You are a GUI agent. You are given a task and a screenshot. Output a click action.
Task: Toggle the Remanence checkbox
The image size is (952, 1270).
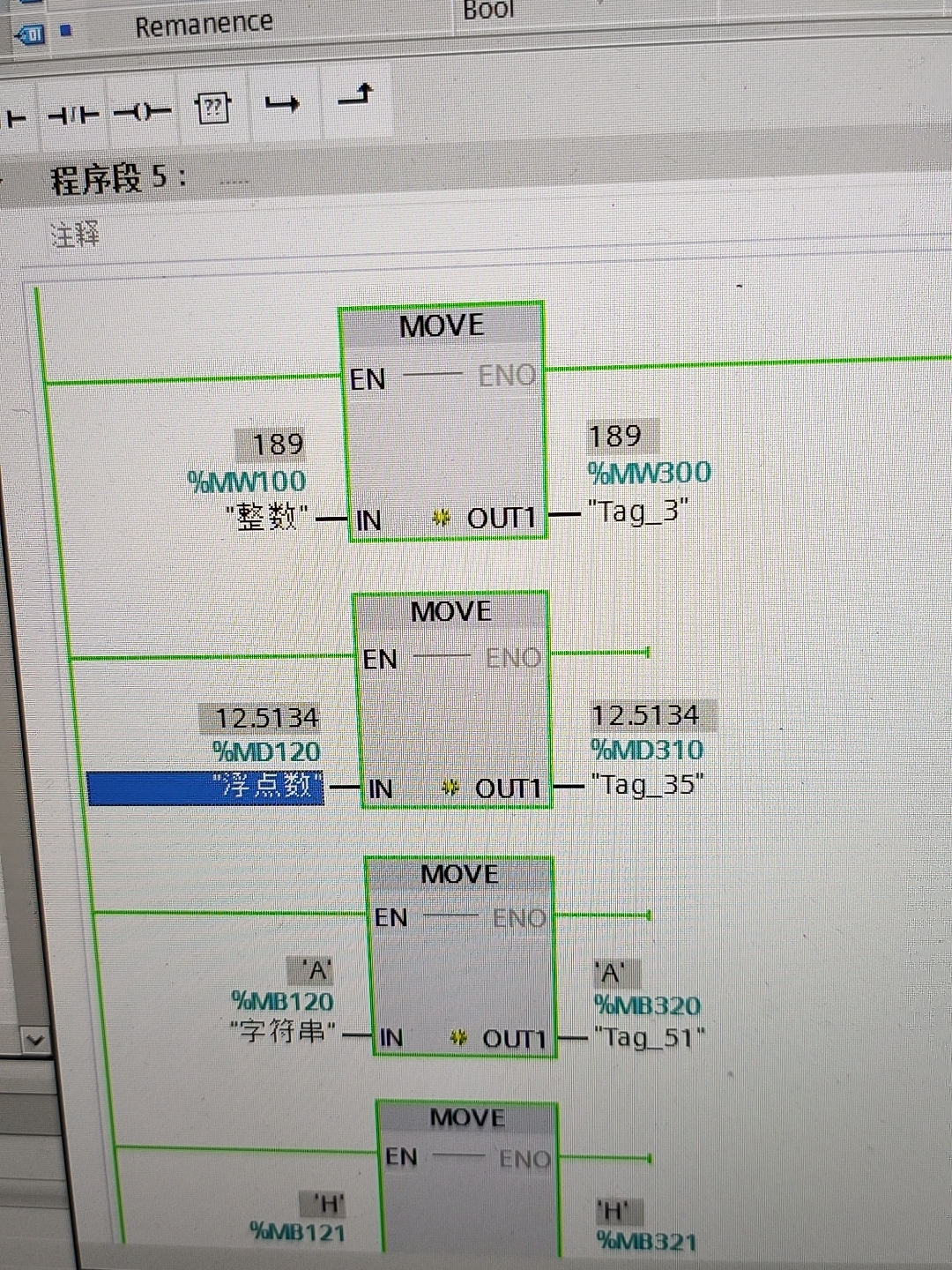66,26
